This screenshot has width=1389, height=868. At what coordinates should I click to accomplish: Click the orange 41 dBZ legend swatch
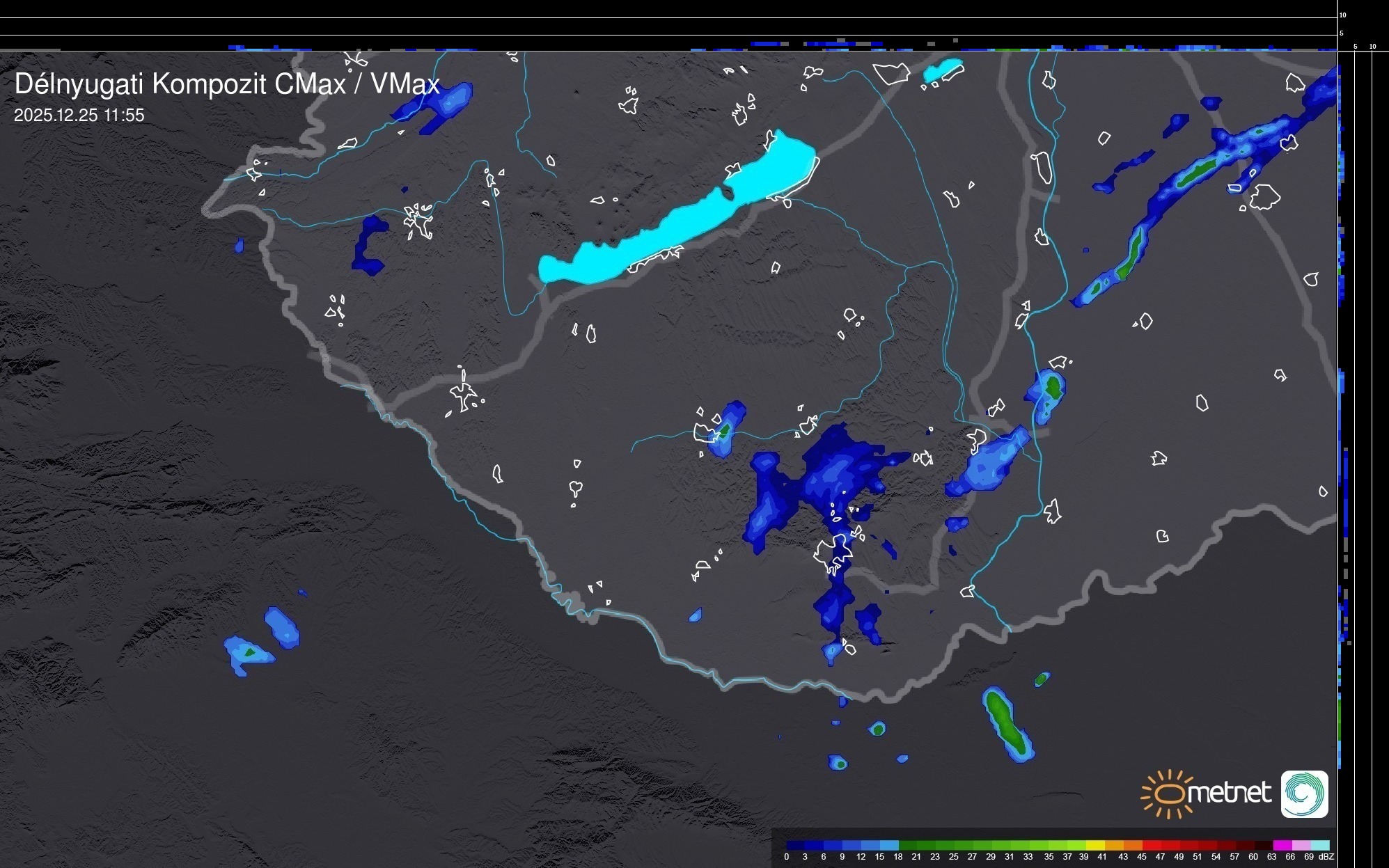pyautogui.click(x=1114, y=846)
